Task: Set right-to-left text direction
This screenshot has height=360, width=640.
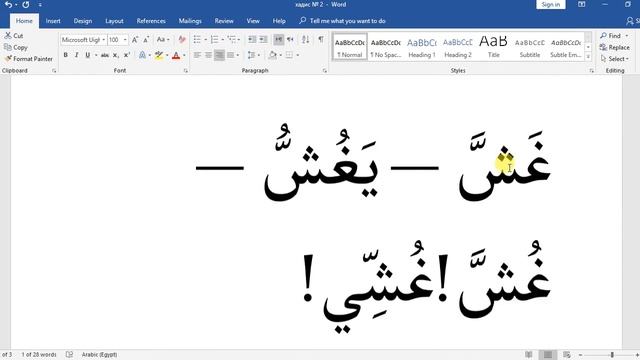Action: click(x=290, y=40)
